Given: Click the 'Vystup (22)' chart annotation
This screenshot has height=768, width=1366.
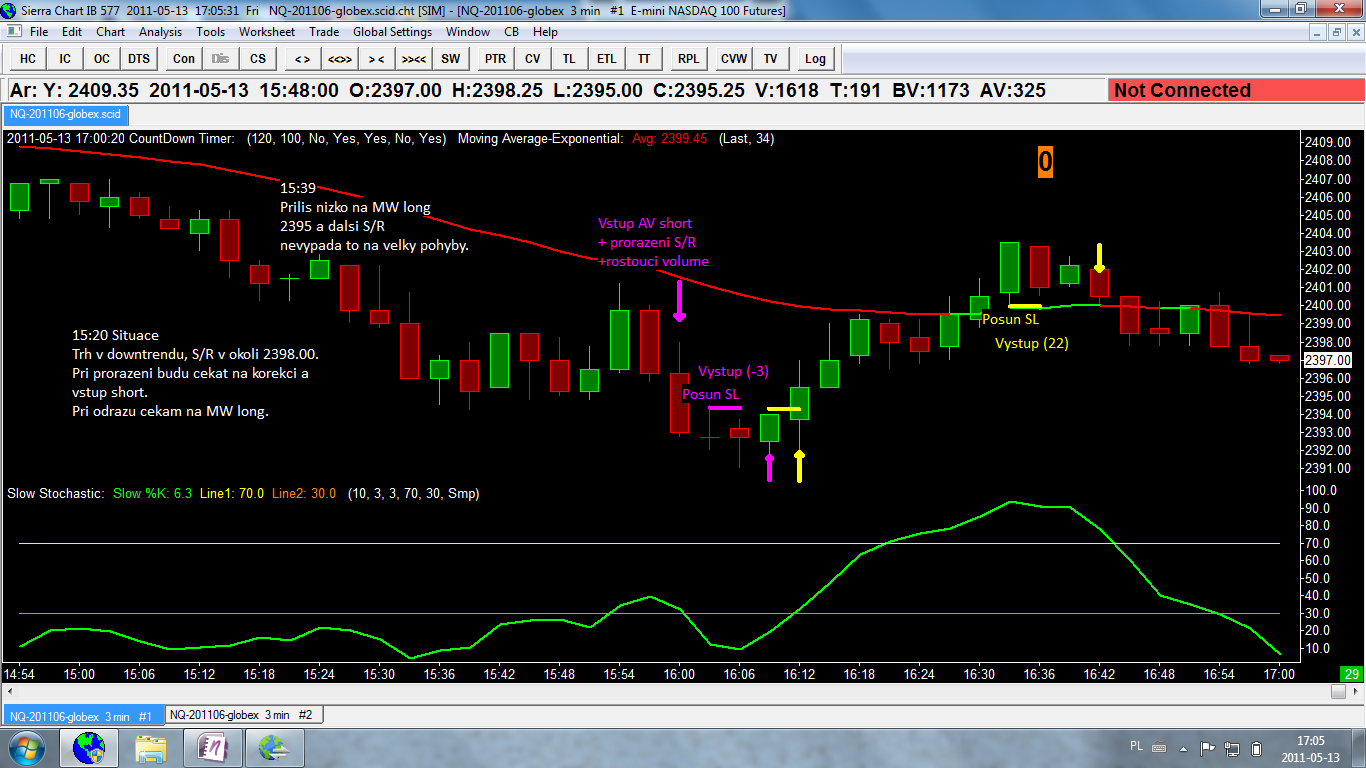Looking at the screenshot, I should click(x=1032, y=343).
